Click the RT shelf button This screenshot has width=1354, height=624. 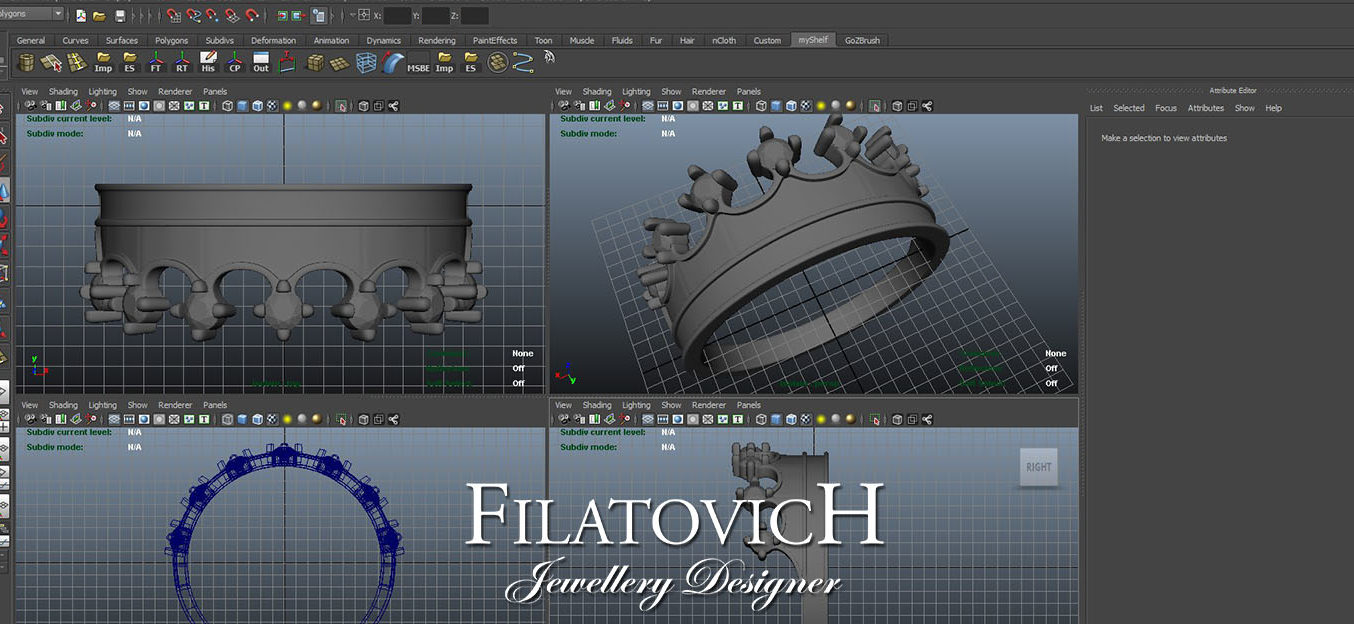(182, 62)
